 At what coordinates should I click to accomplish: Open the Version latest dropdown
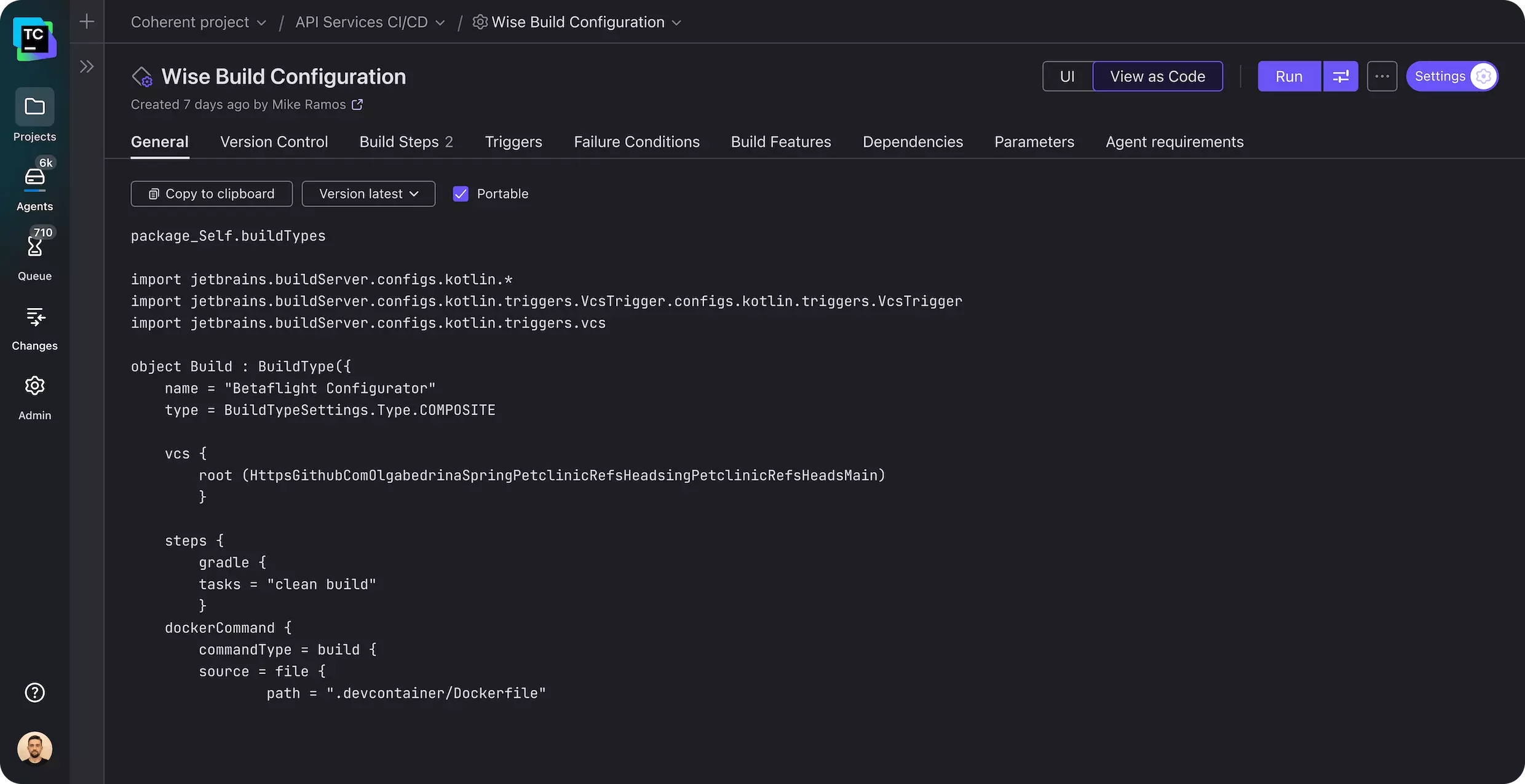(368, 194)
